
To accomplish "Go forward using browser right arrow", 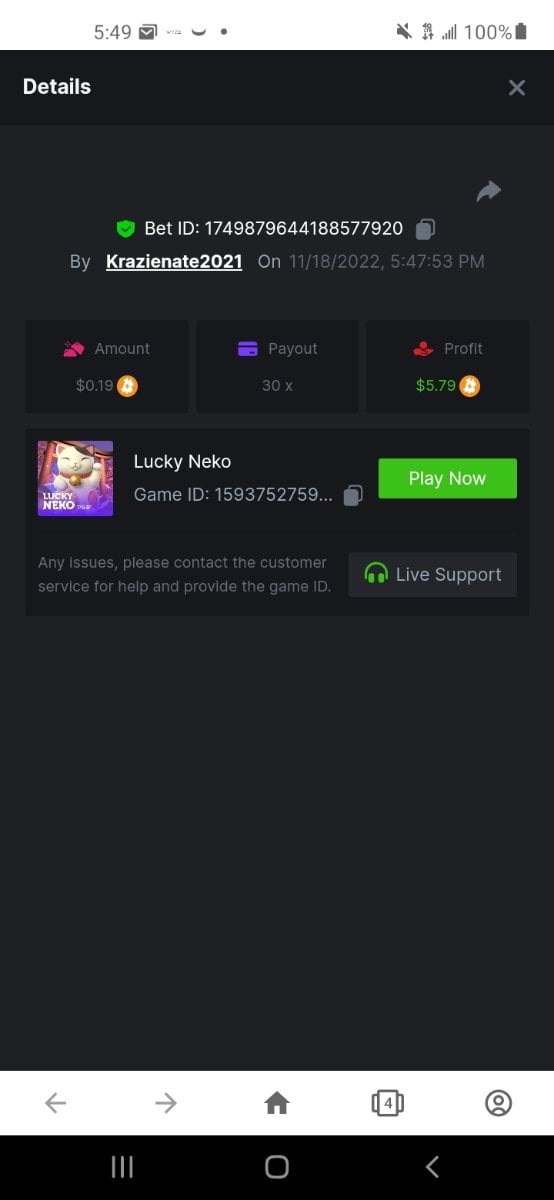I will click(x=166, y=1103).
